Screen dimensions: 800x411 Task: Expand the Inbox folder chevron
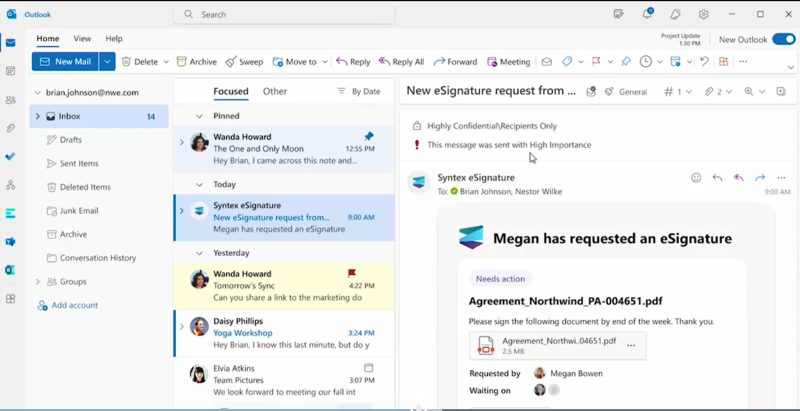tap(37, 116)
